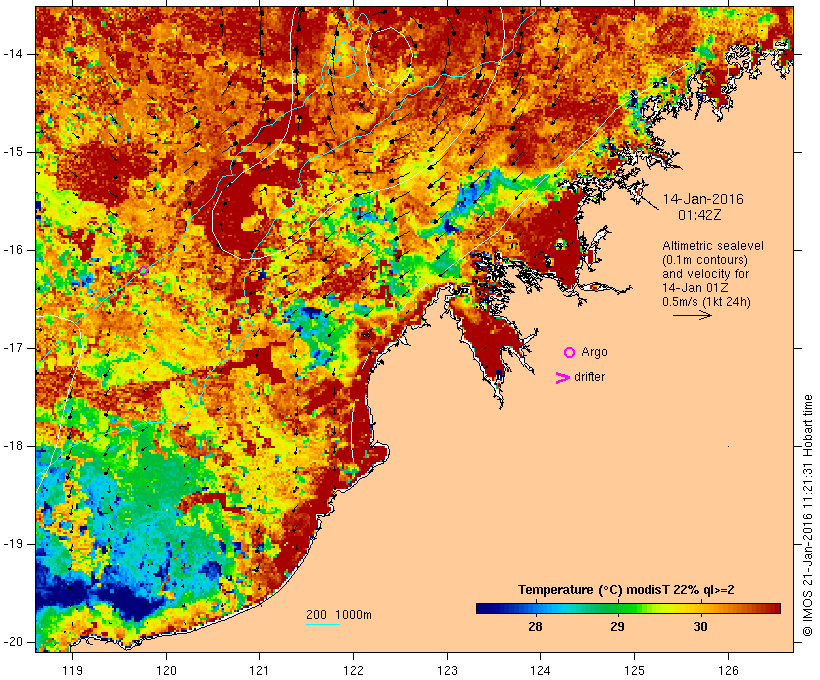Screen dimensions: 820x680
Task: Click the '14-Jan-2016' date text
Action: click(703, 199)
